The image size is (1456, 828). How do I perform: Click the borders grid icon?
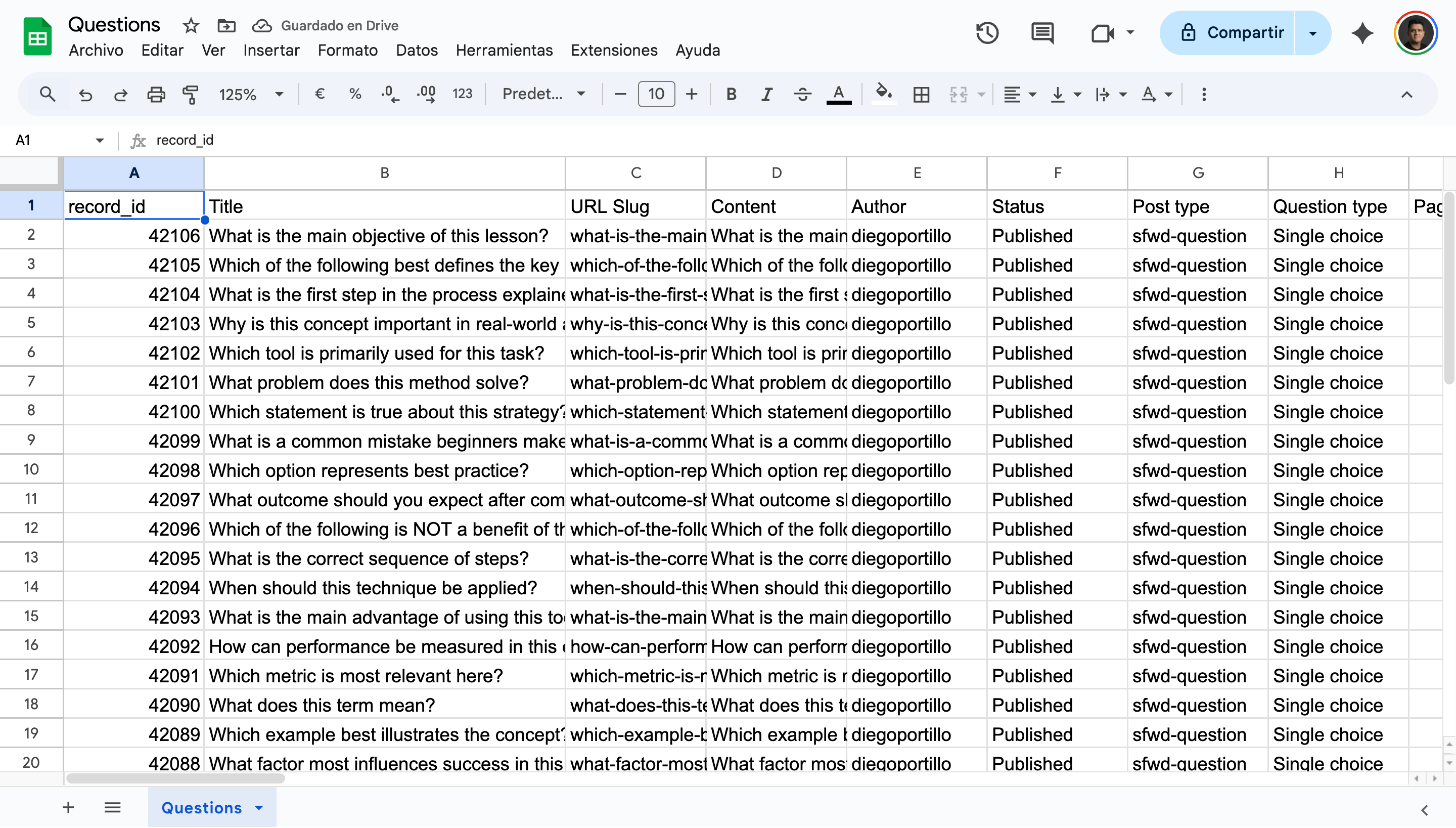[921, 95]
